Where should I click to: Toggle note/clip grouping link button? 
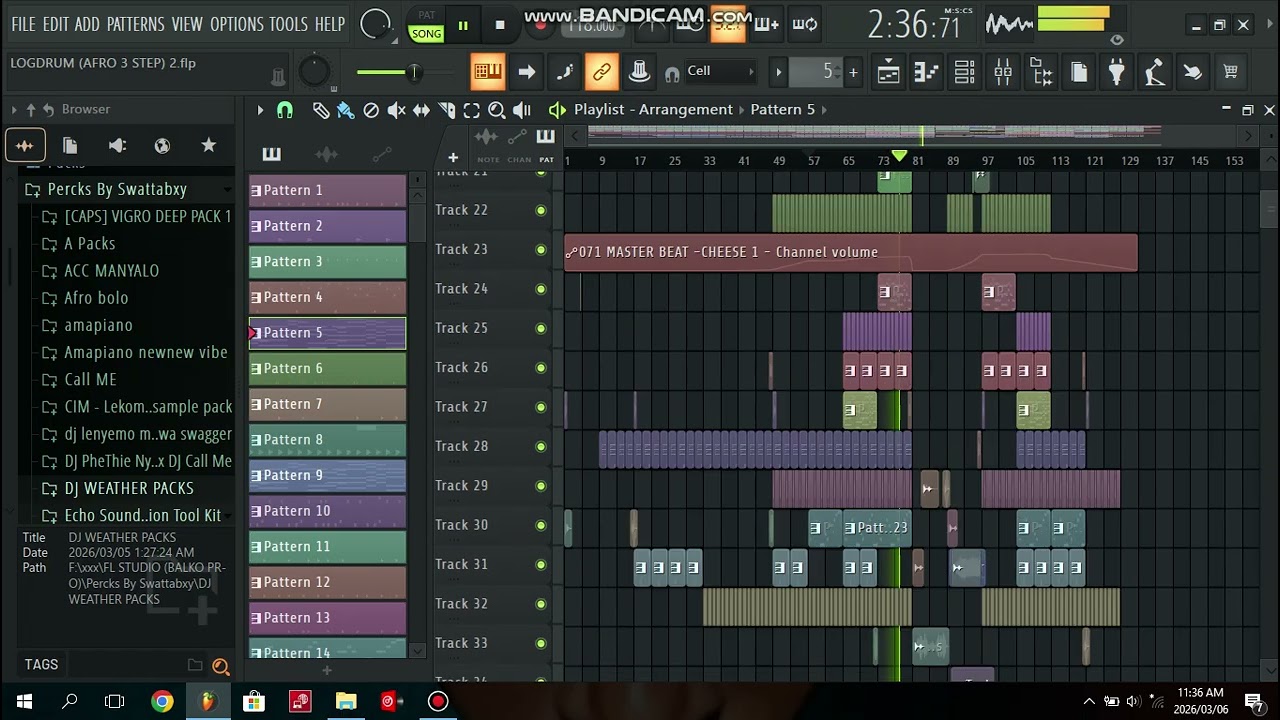[601, 71]
